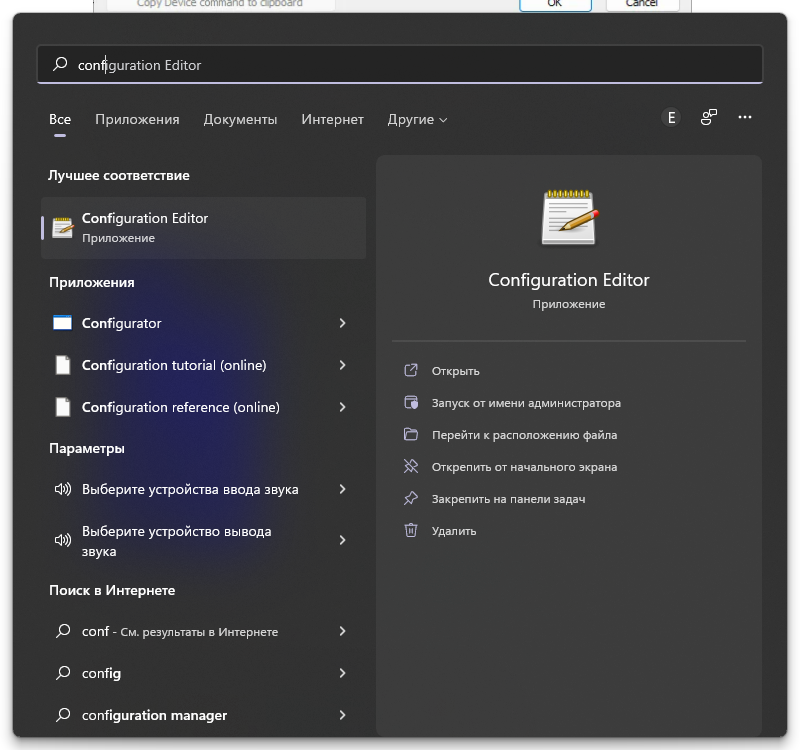
Task: Choose 'Закрепить на панели задач'
Action: tap(508, 499)
